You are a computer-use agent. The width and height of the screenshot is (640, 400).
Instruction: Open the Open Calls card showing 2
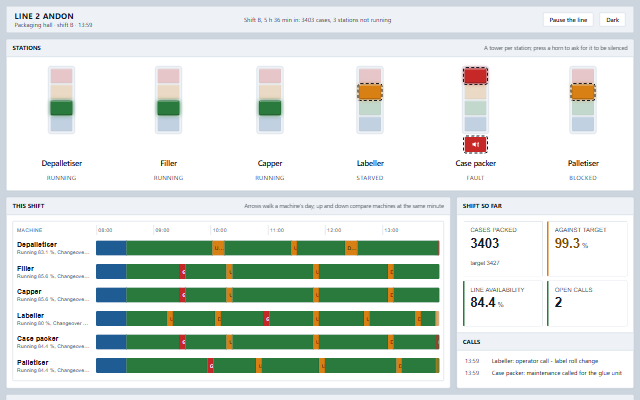[587, 303]
